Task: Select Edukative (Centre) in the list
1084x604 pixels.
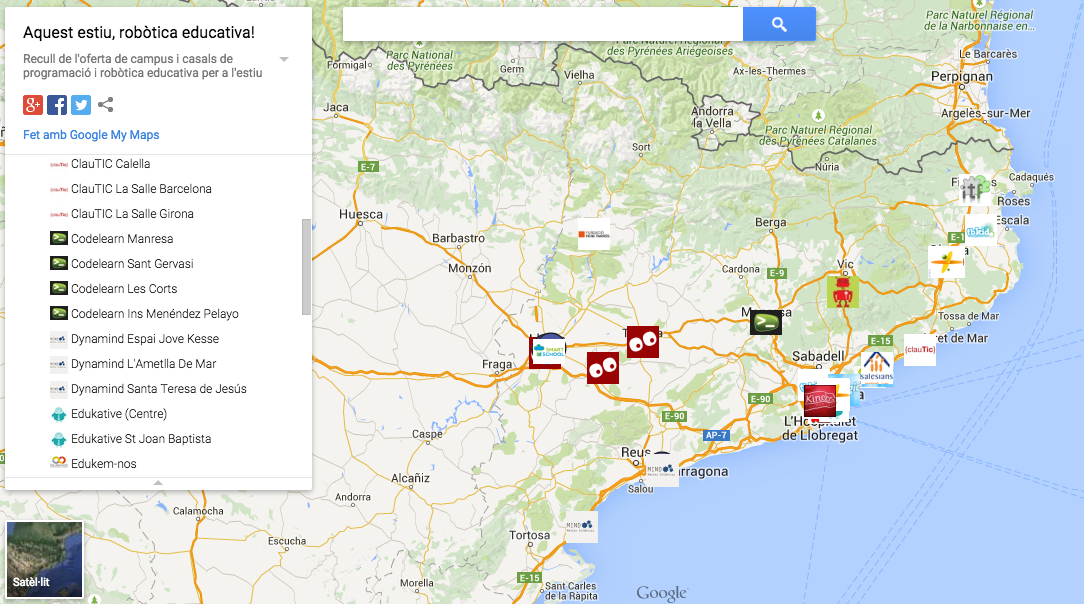Action: pyautogui.click(x=119, y=414)
